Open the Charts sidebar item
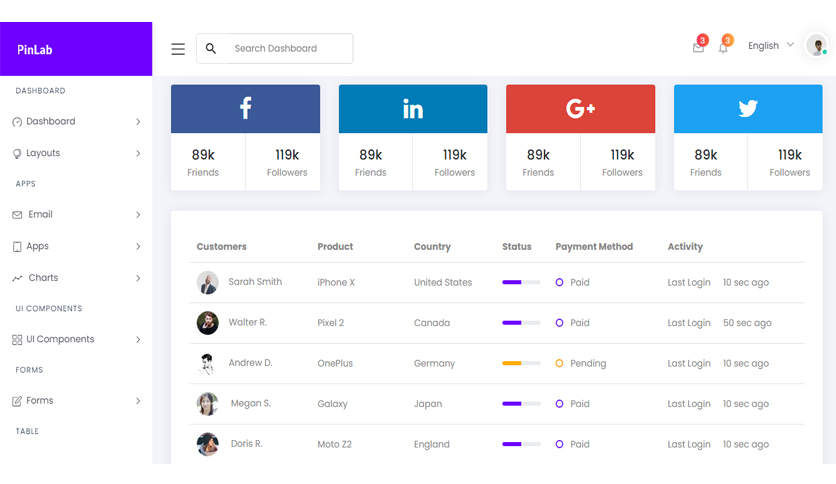 tap(76, 278)
